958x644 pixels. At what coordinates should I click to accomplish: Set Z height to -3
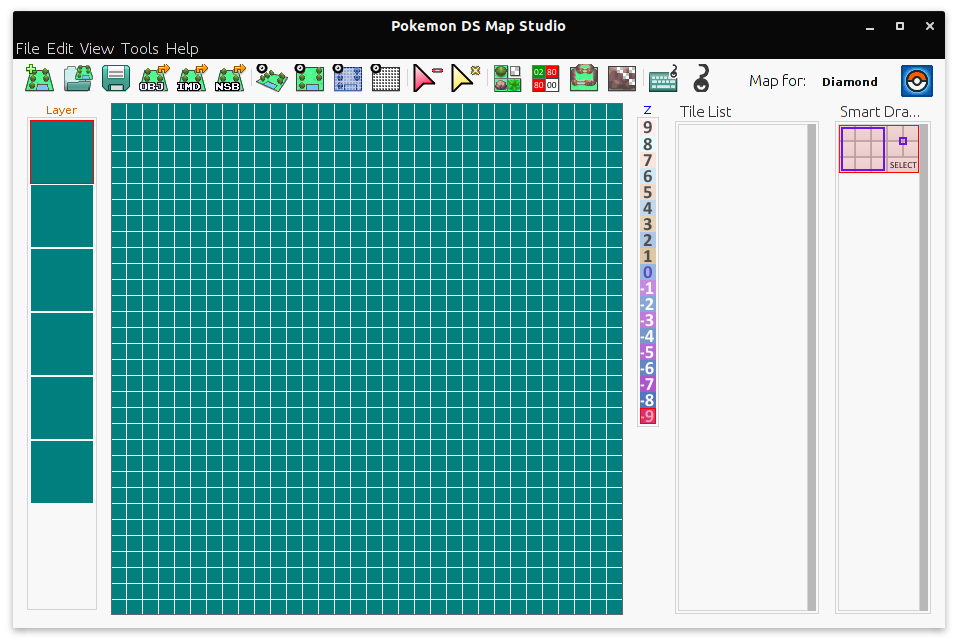(x=648, y=320)
